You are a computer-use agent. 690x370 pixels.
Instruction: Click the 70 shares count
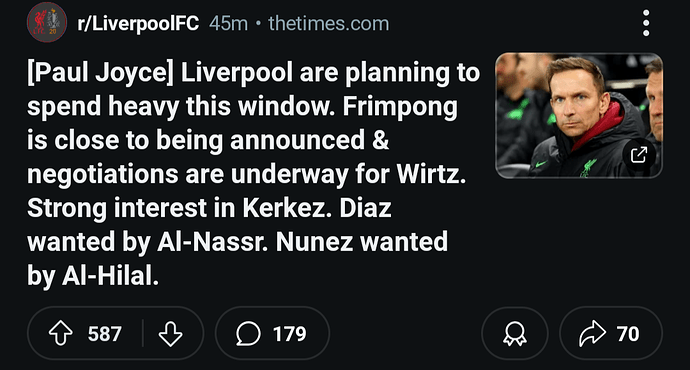click(x=628, y=334)
